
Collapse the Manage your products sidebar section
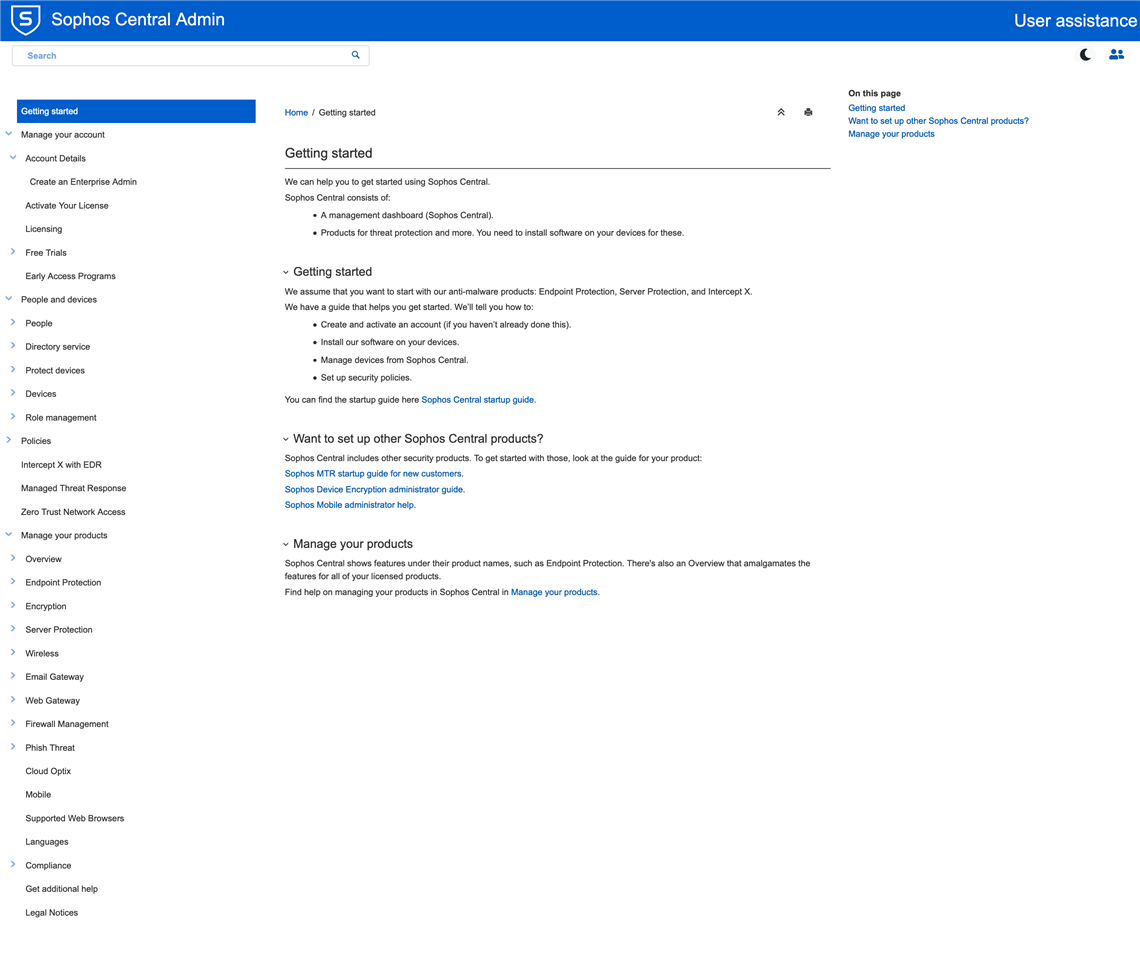point(9,535)
